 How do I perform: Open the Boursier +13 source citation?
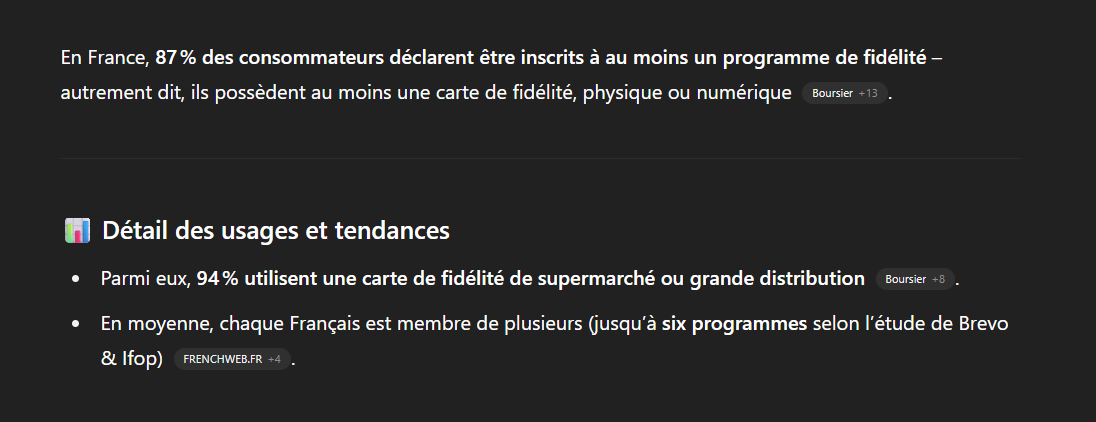click(844, 94)
